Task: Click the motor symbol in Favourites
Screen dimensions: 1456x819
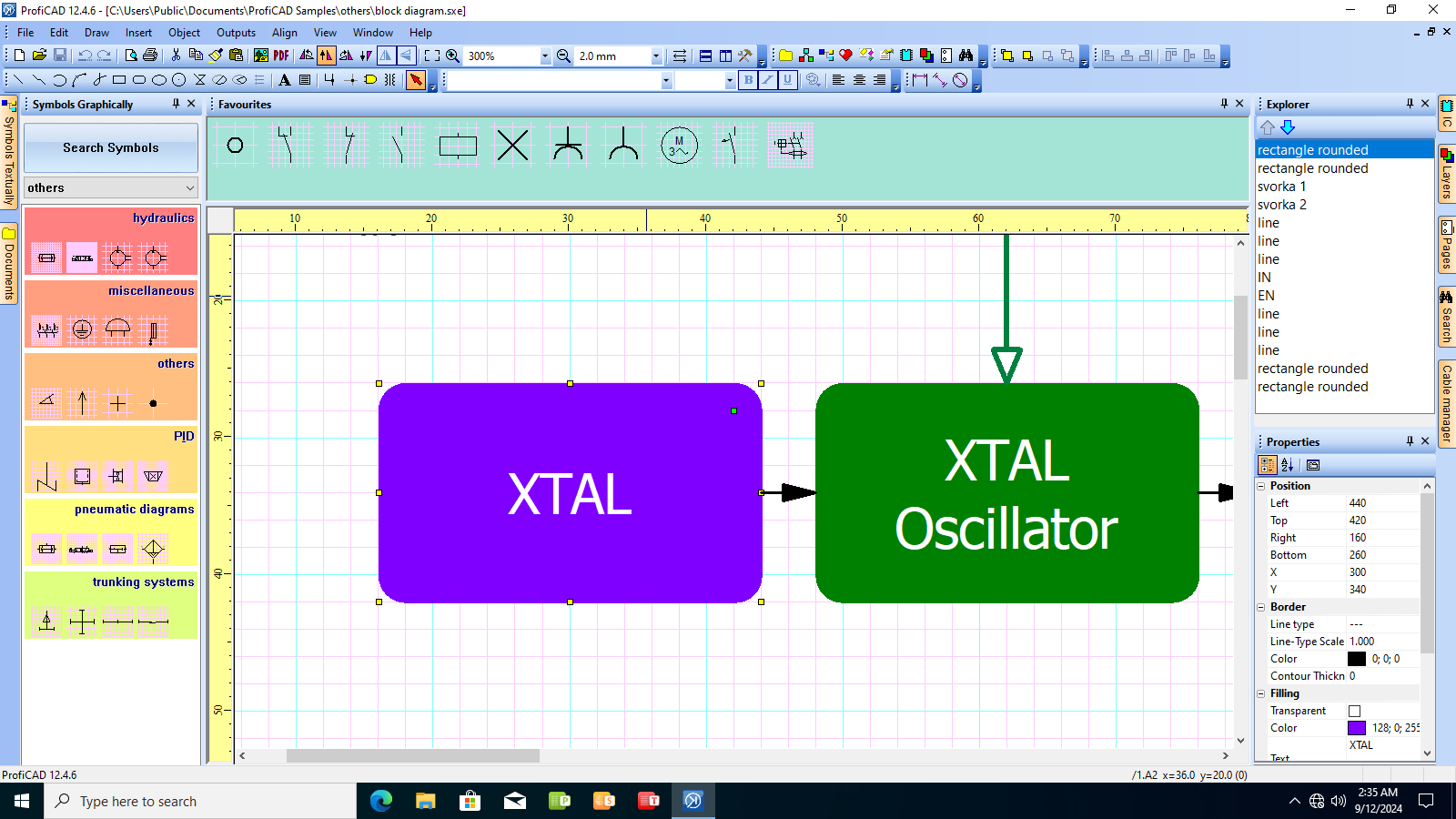Action: (679, 146)
